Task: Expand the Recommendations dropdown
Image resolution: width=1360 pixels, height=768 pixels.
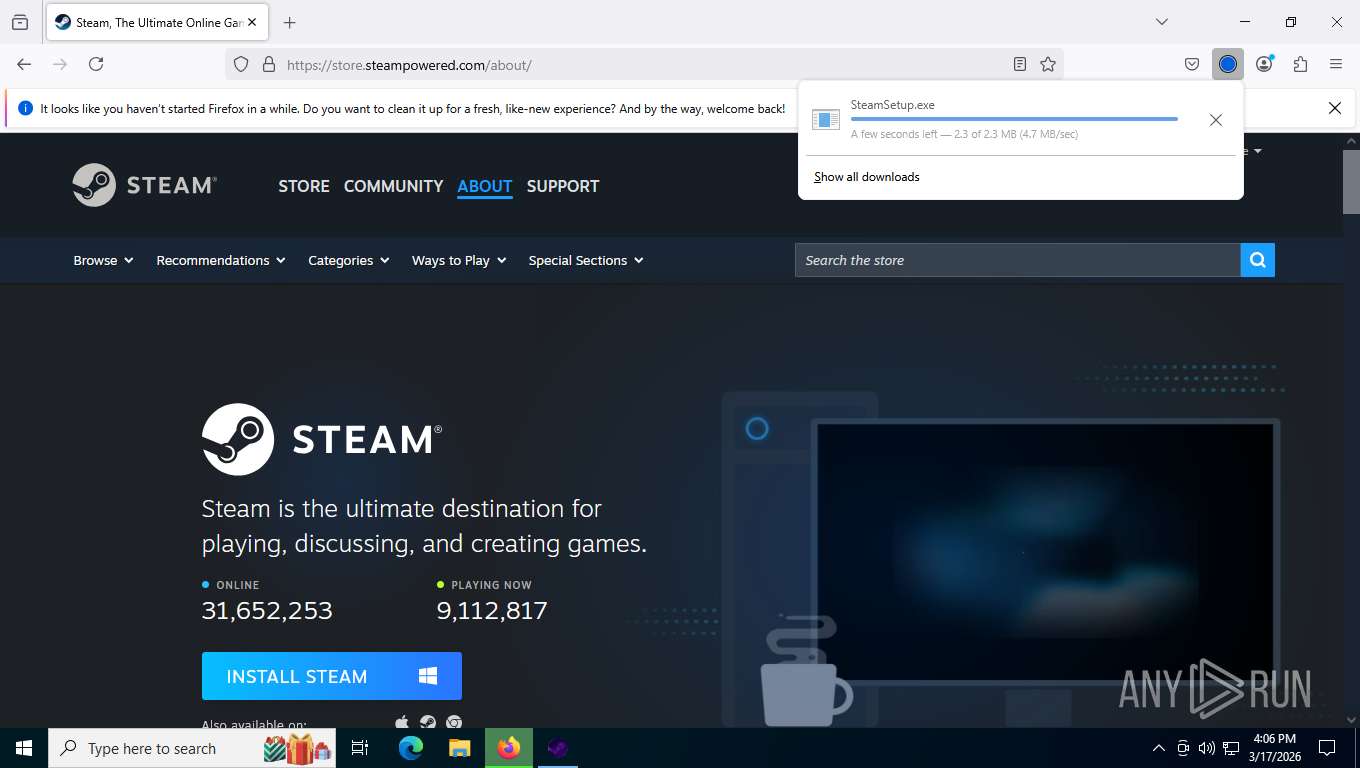Action: coord(221,260)
